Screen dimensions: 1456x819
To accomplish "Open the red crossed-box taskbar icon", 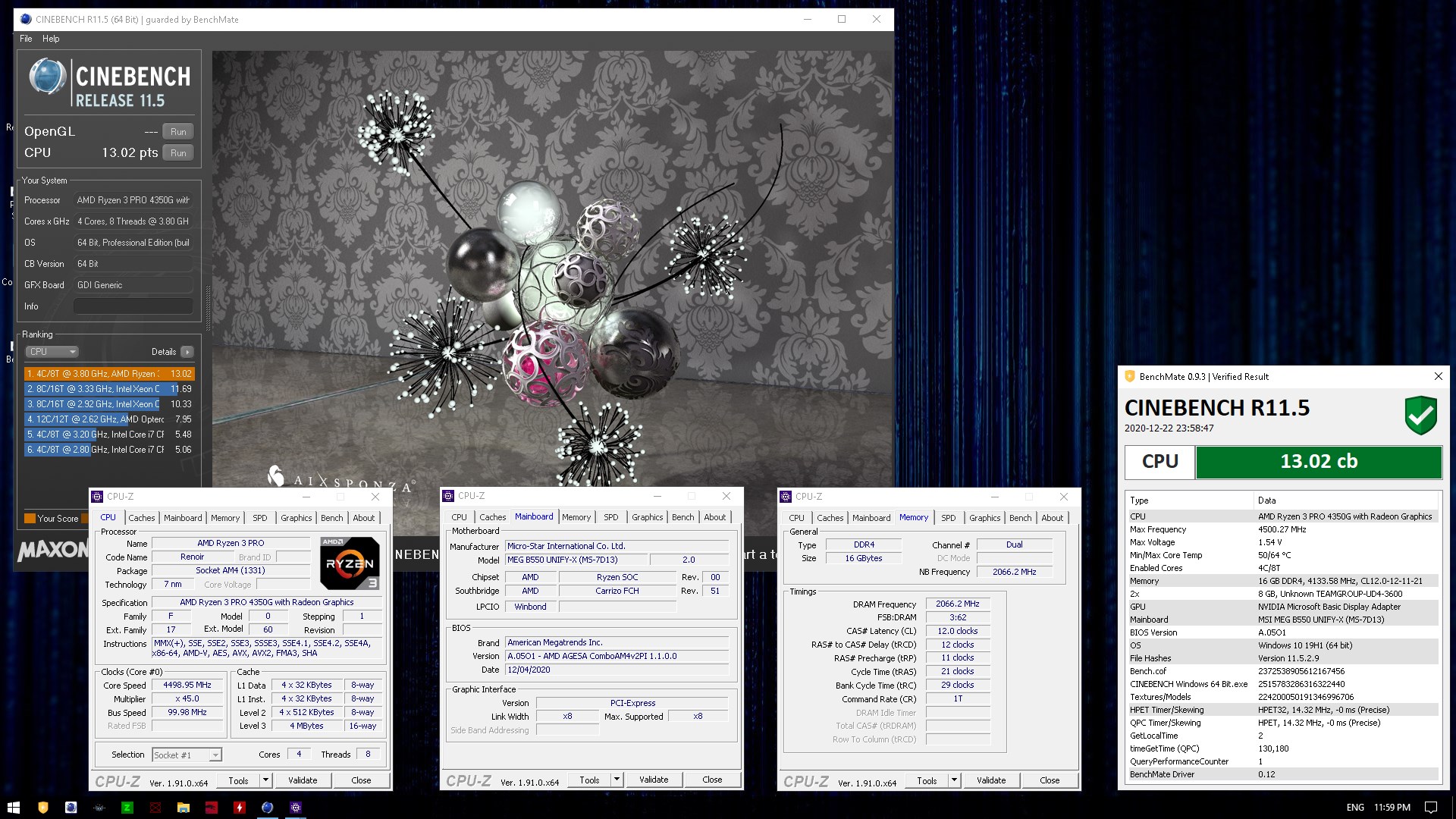I will point(155,808).
